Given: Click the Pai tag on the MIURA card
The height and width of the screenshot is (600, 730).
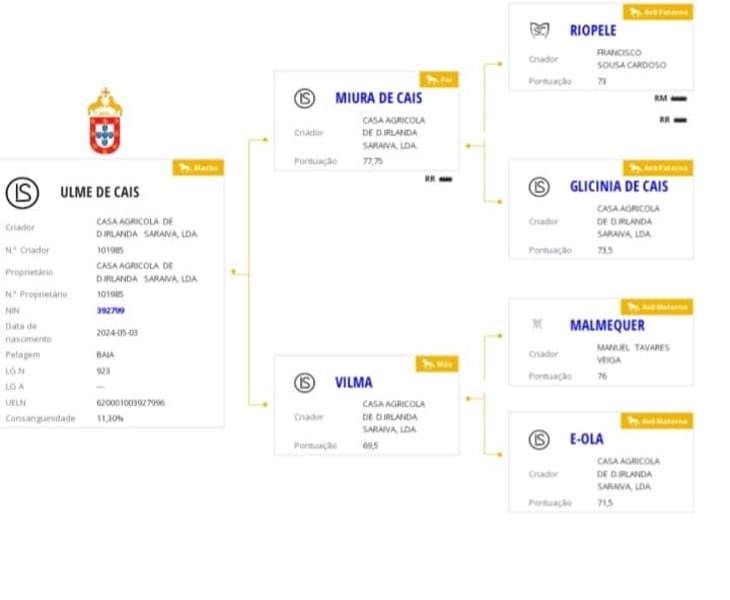Looking at the screenshot, I should tap(439, 80).
